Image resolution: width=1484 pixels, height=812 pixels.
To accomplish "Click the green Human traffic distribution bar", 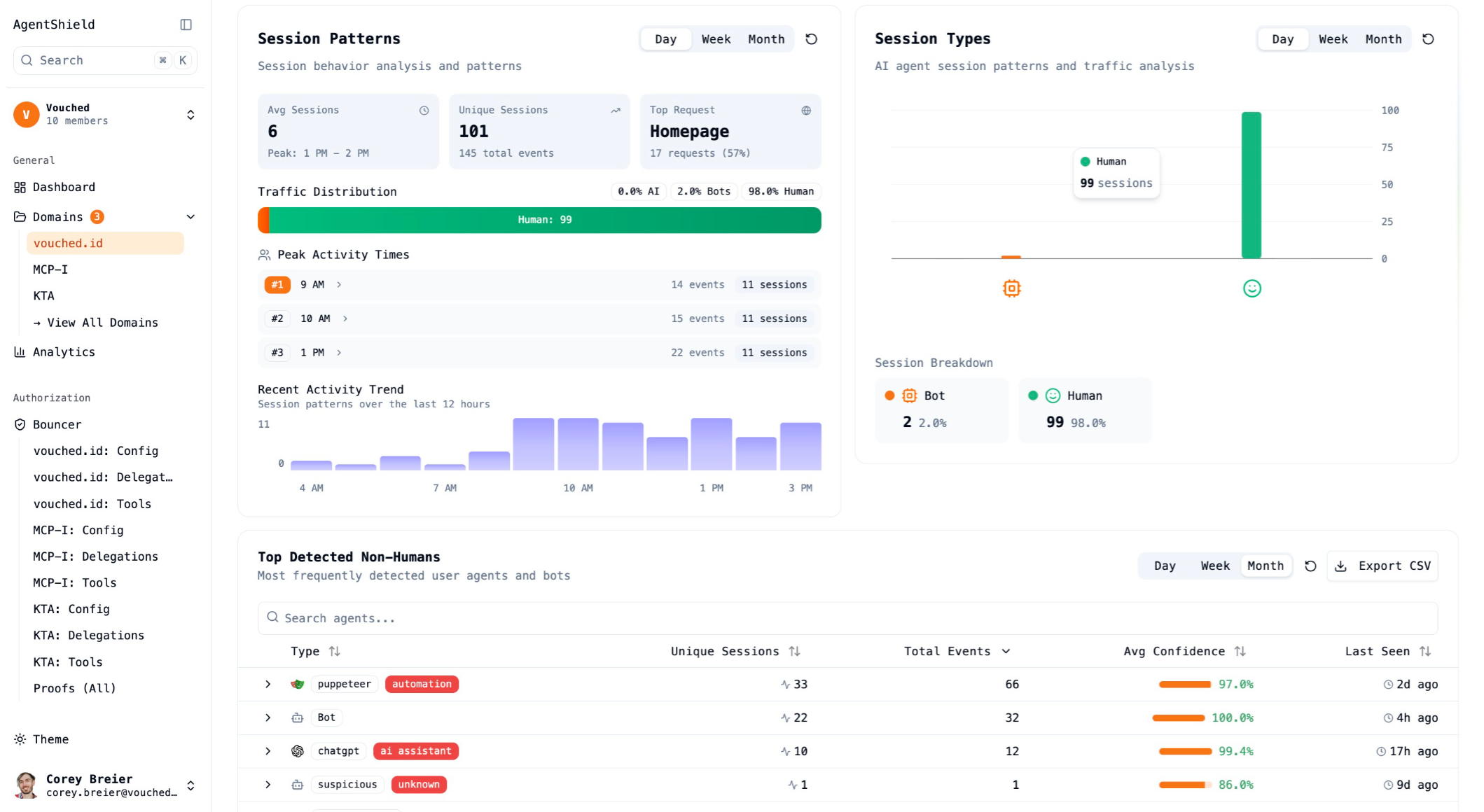I will click(544, 220).
